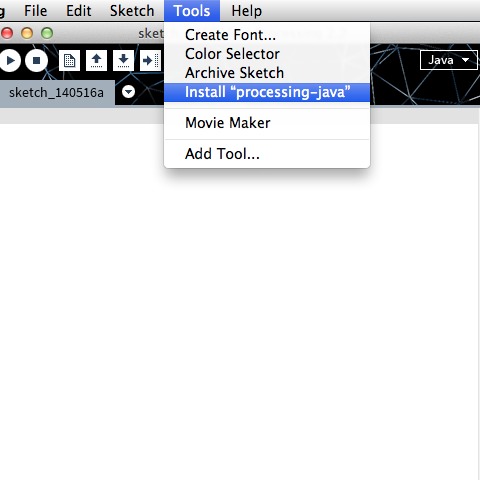The image size is (480, 480).
Task: Save the sketch with the down-arrow icon
Action: 123,60
